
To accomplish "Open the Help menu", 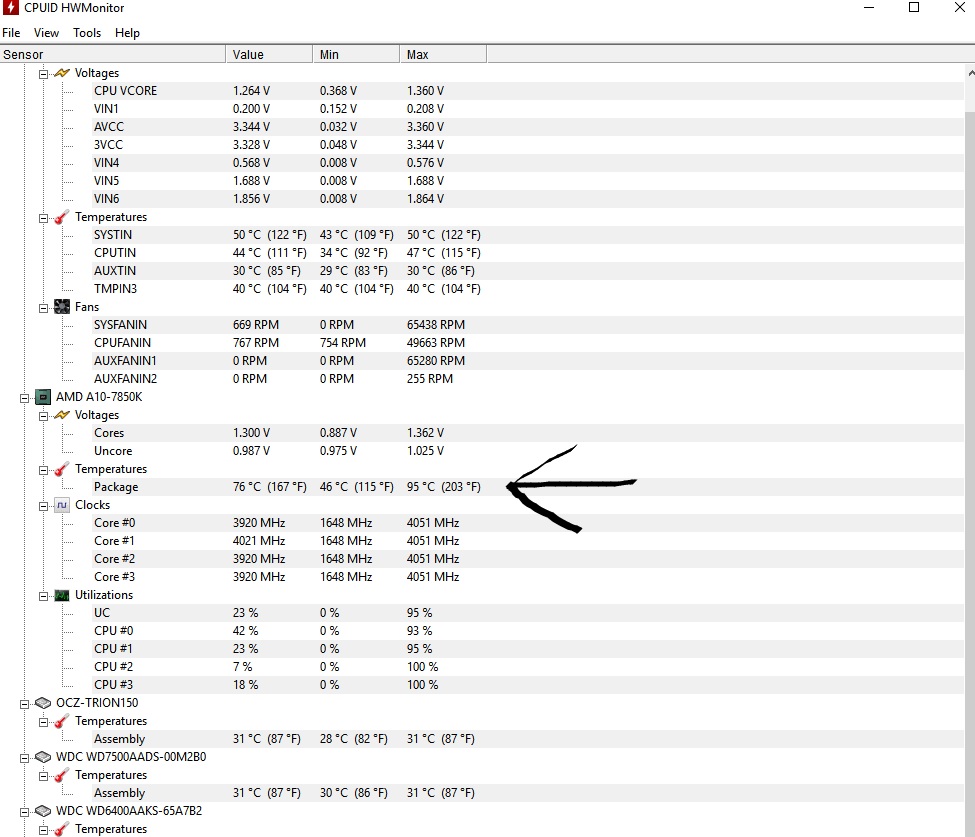I will 127,33.
